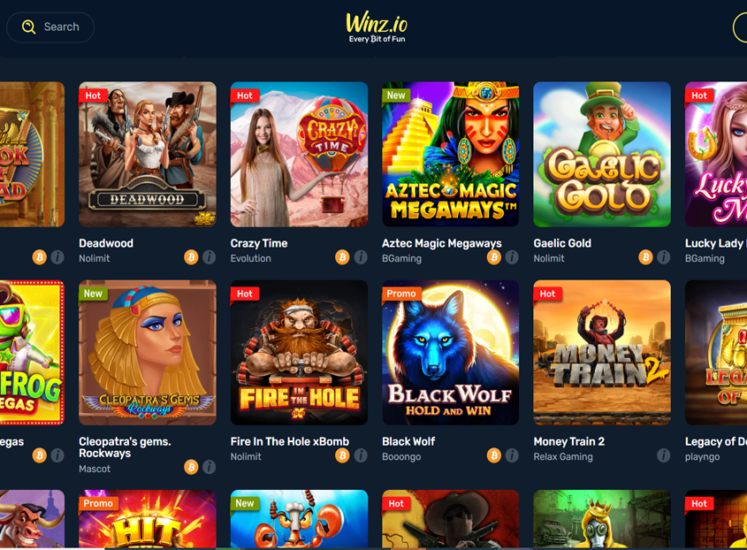Open the Gaelic Gold game thumbnail

tap(602, 154)
